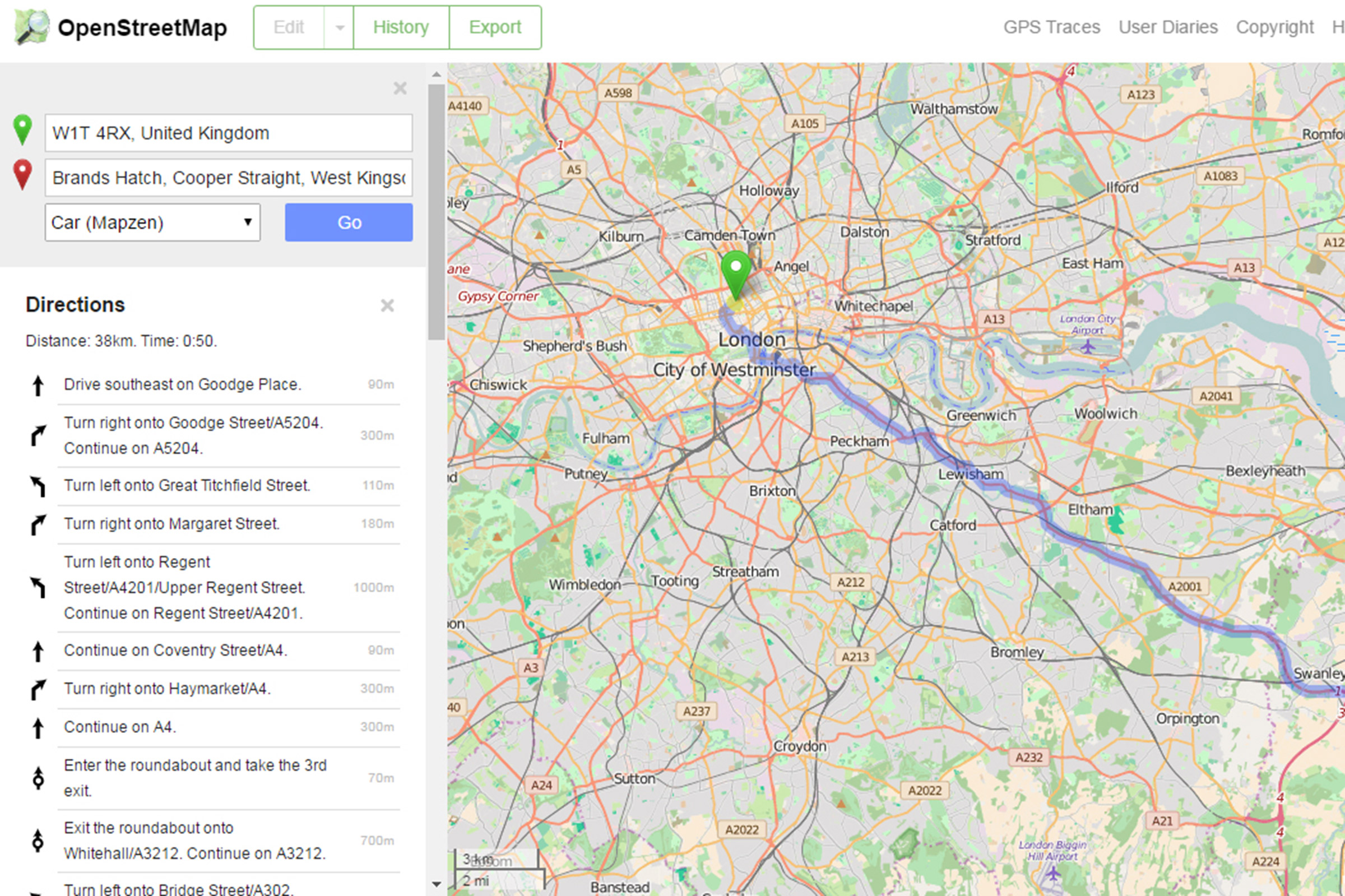The image size is (1345, 896).
Task: Click the turn-right icon for Goodge Street/A5204 step
Action: pyautogui.click(x=38, y=435)
